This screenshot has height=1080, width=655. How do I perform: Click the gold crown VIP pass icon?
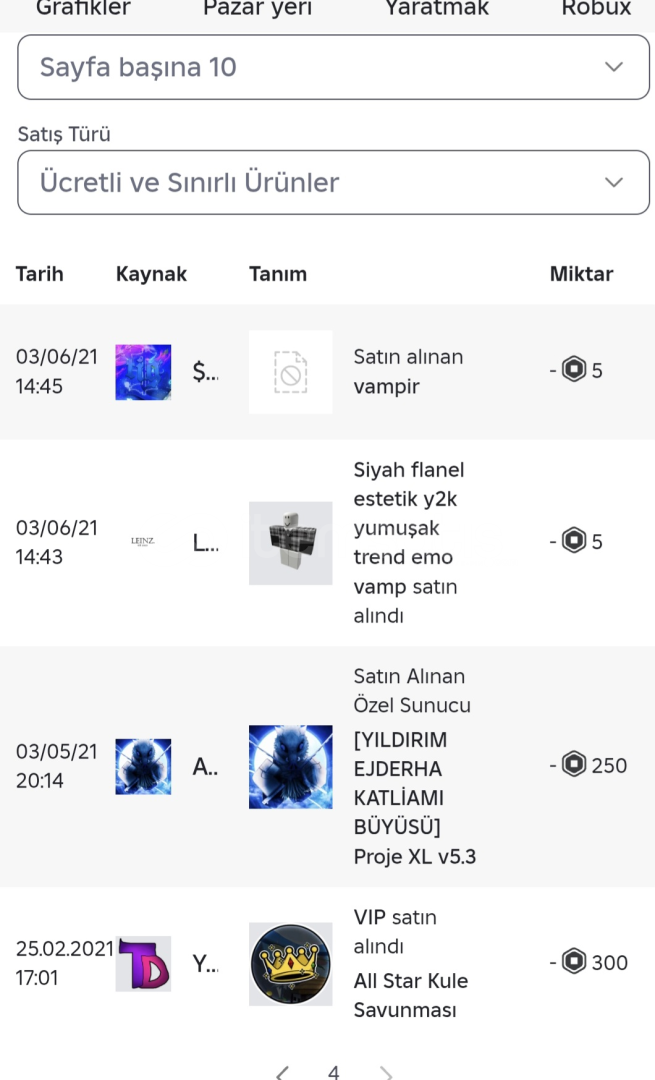pos(290,963)
